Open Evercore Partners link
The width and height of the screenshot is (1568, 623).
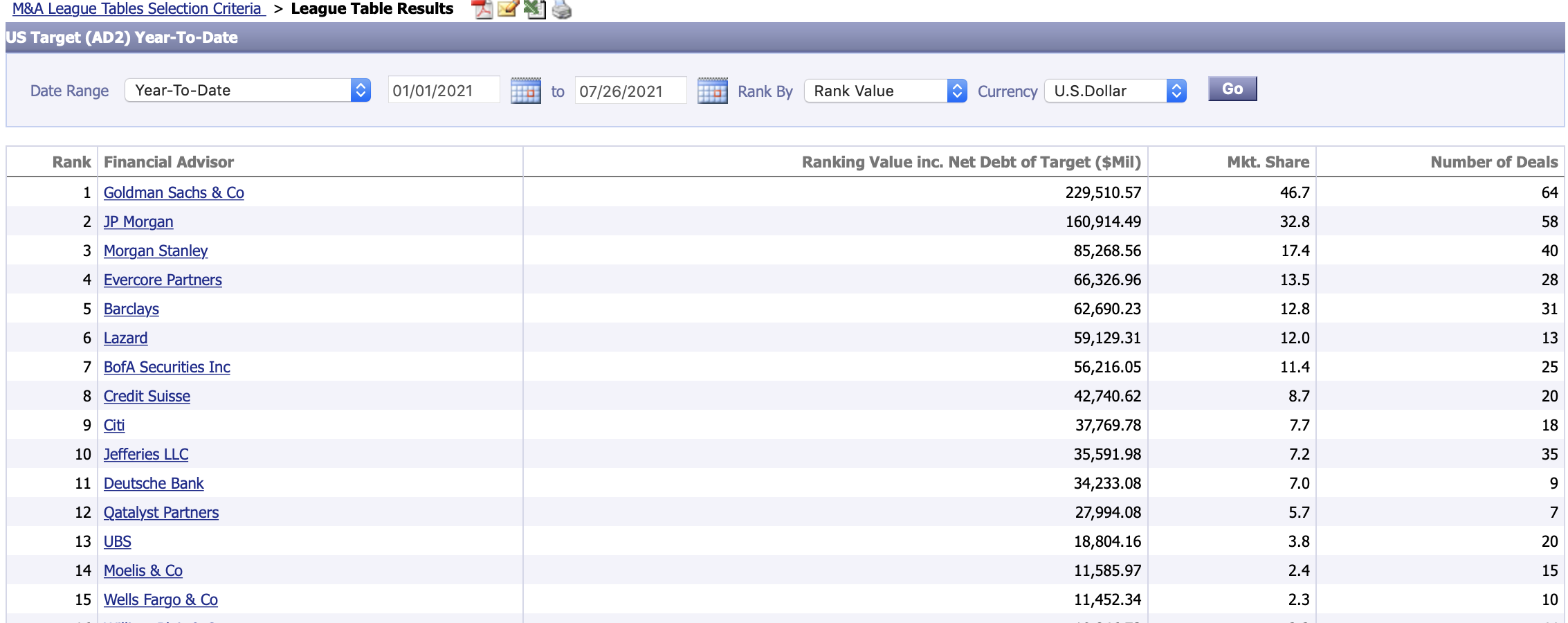coord(163,280)
